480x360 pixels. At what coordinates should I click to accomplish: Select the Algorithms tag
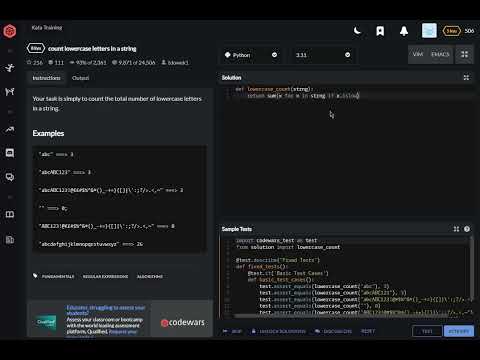pos(150,276)
